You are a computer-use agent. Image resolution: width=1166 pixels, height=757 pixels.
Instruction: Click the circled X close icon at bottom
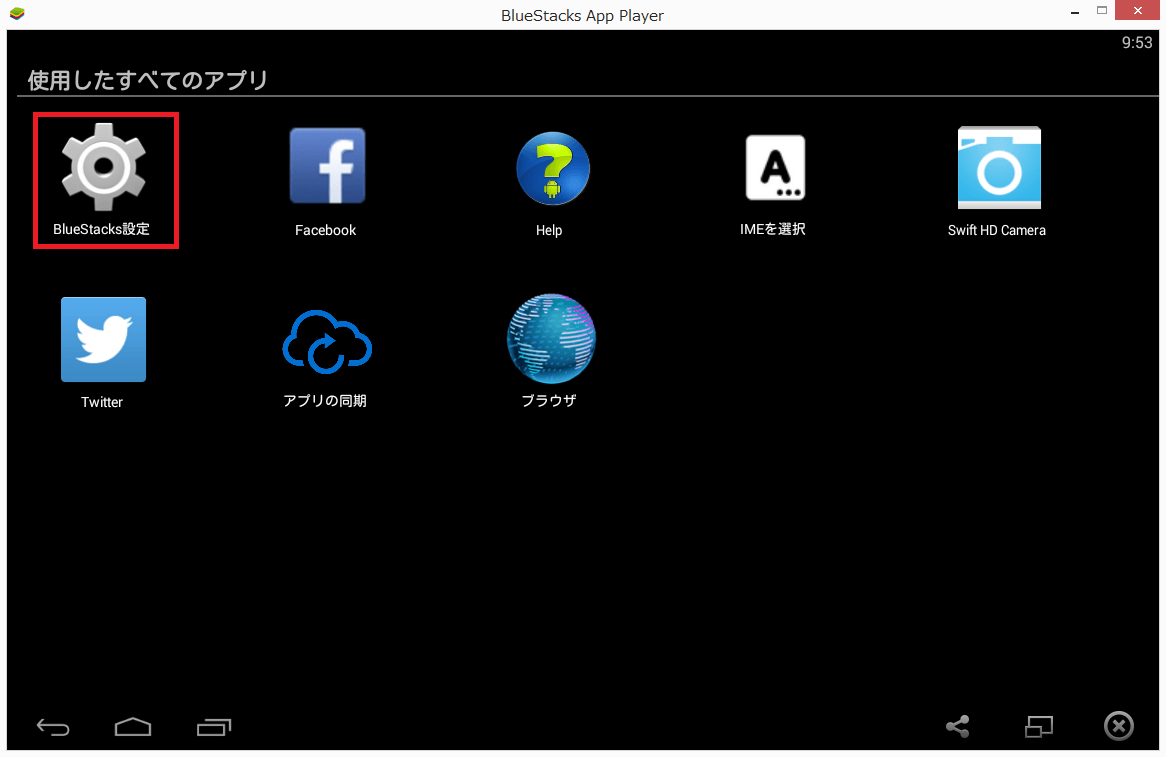pos(1118,726)
